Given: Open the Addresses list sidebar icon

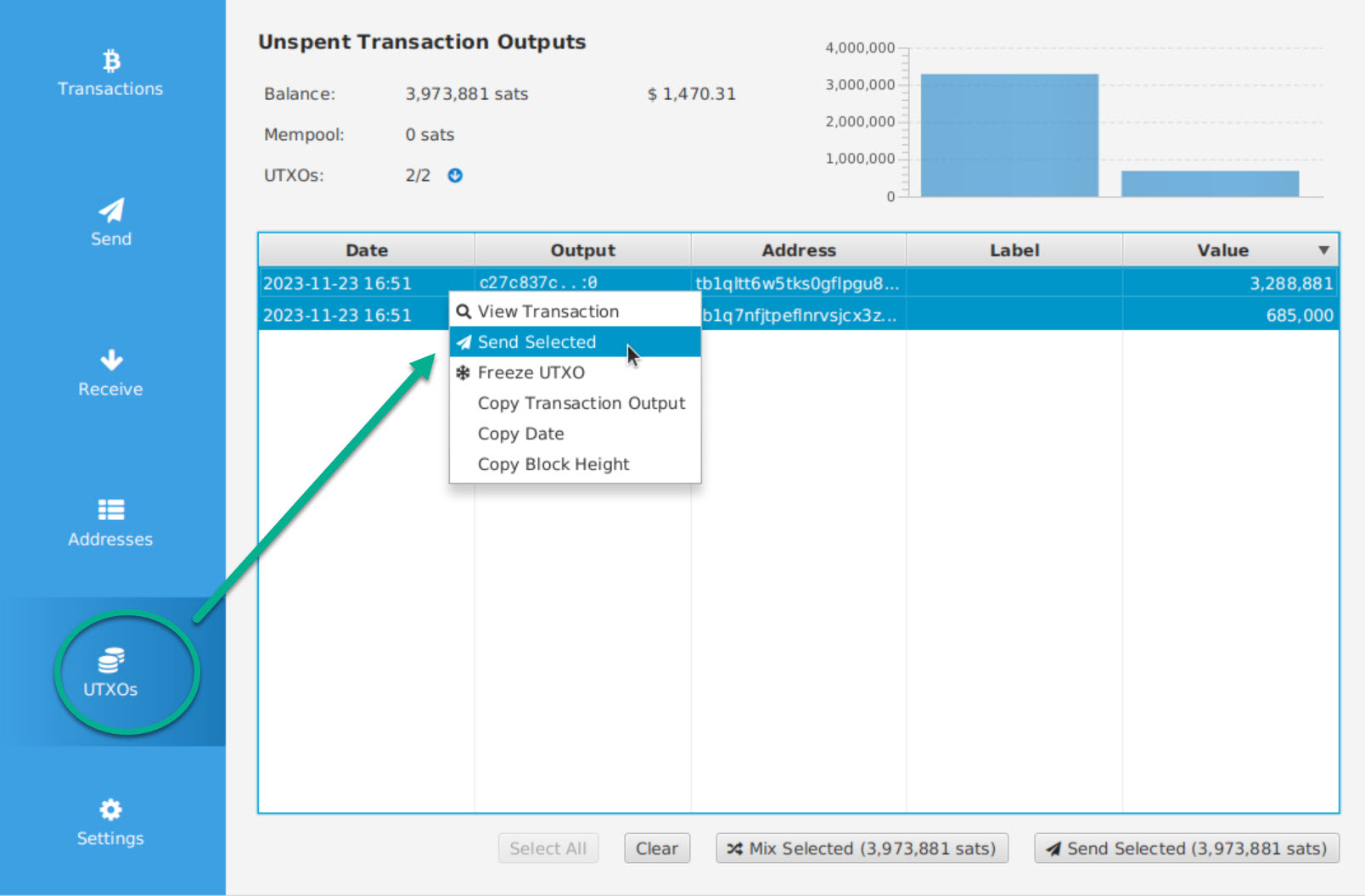Looking at the screenshot, I should point(110,523).
